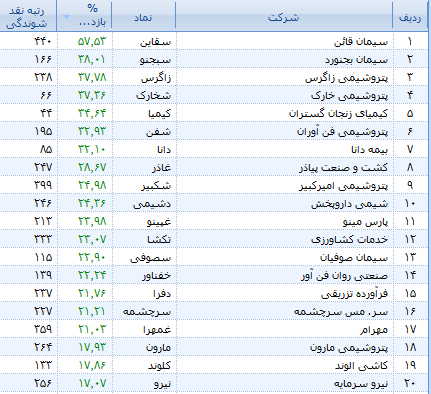Select company کشت و صنعت پیاذر
The image size is (431, 394).
[343, 168]
